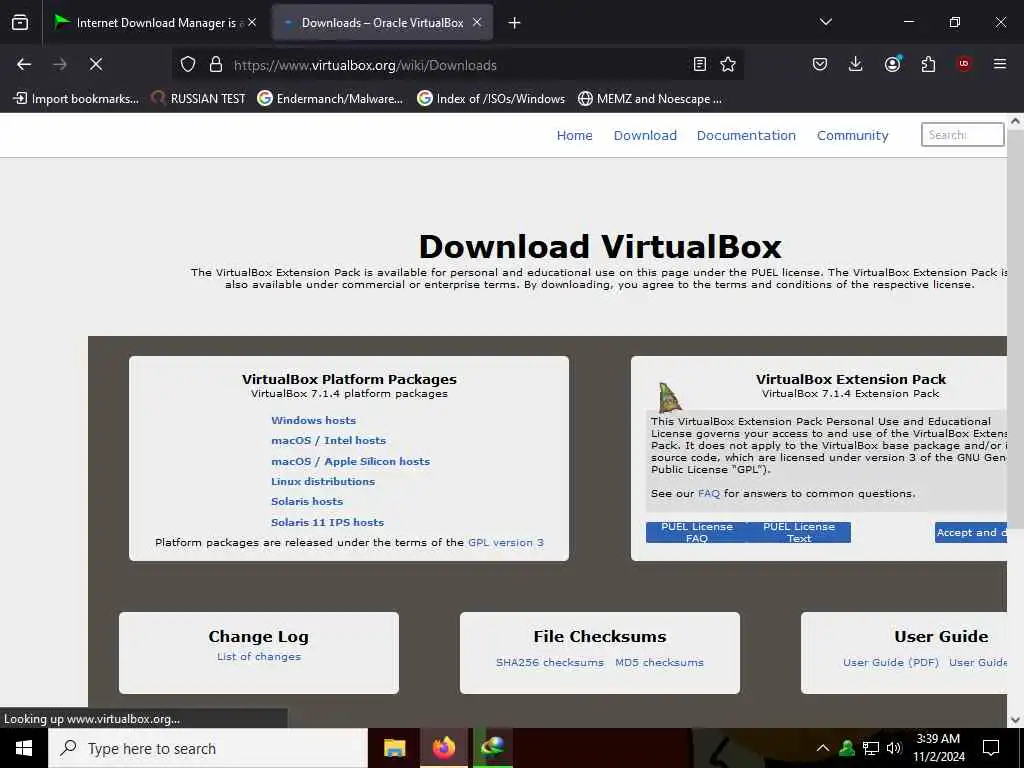
Task: Open the Firefox account icon
Action: [892, 64]
